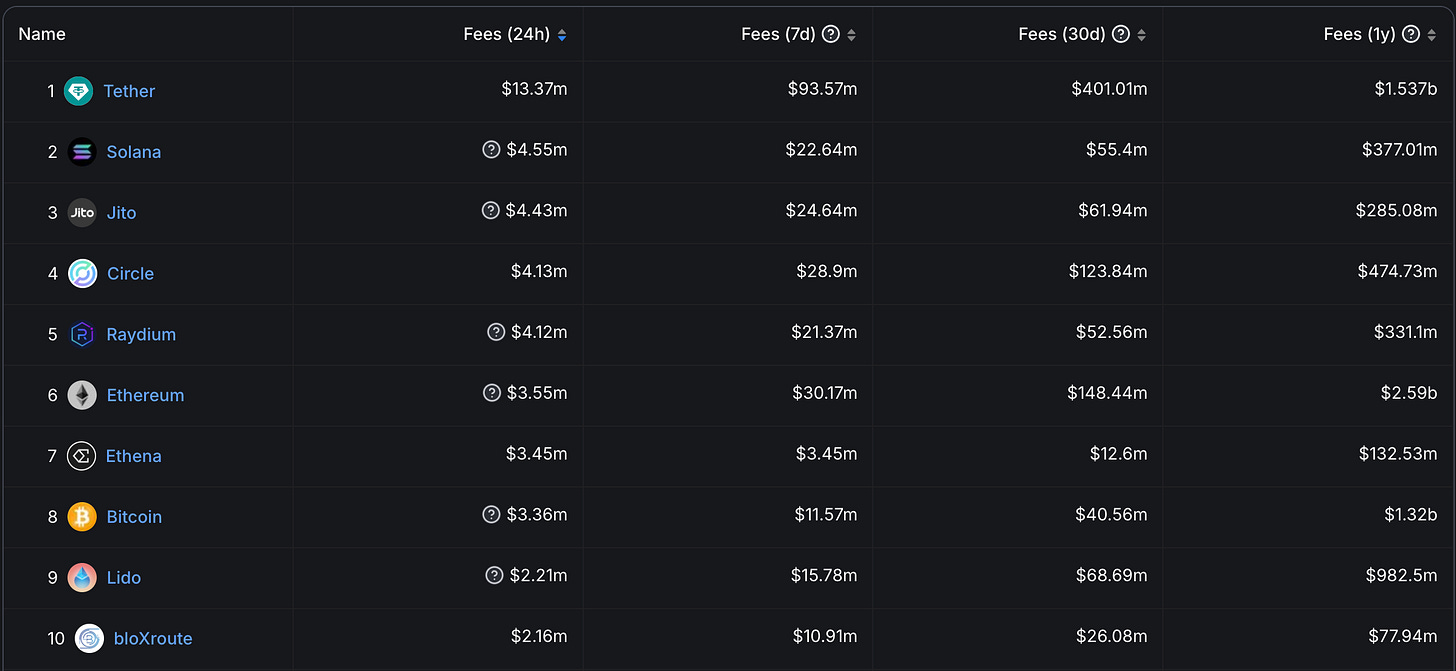Click the Lido droplet logo icon

click(x=82, y=578)
